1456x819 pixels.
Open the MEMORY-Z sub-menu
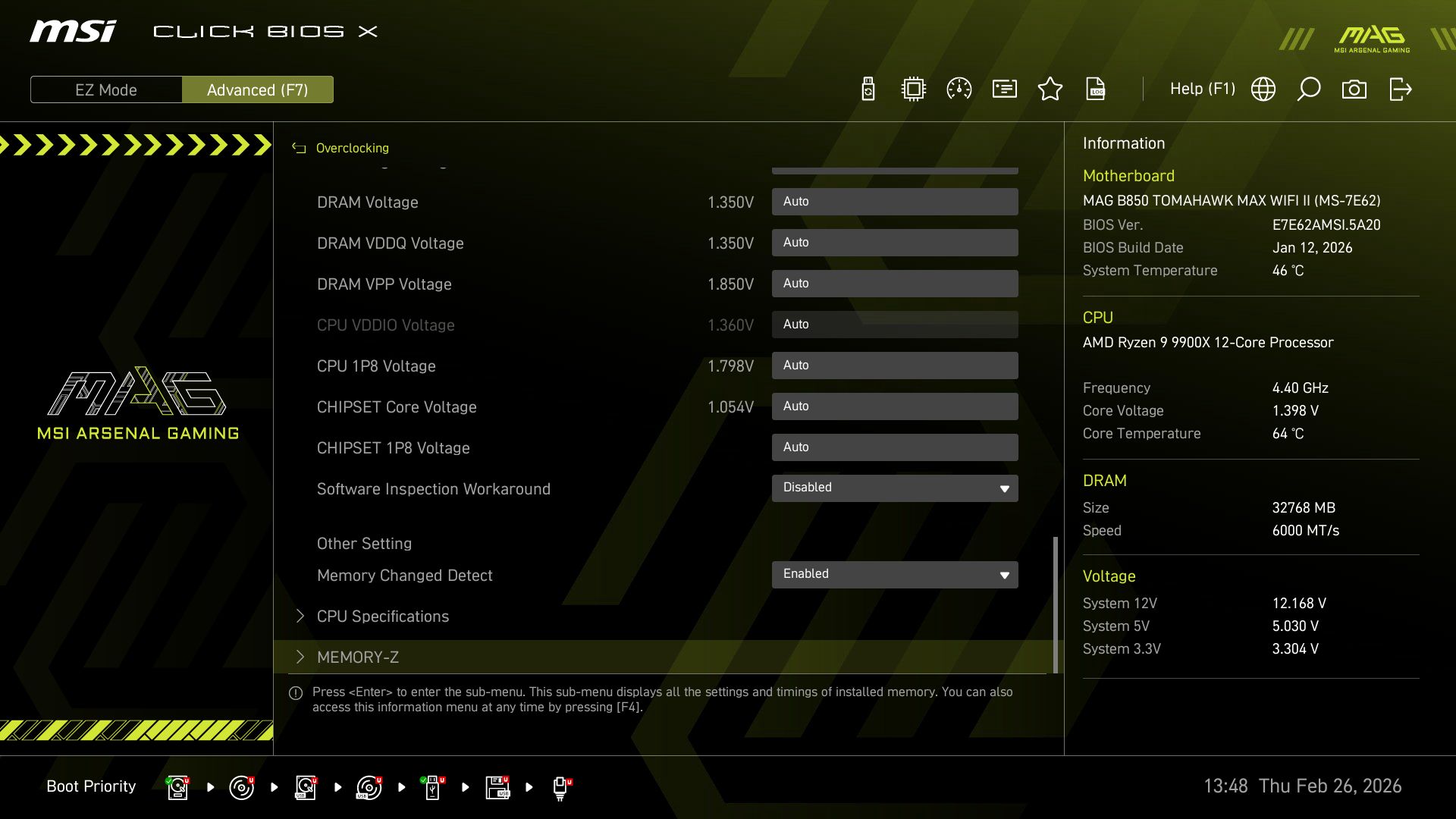click(358, 657)
